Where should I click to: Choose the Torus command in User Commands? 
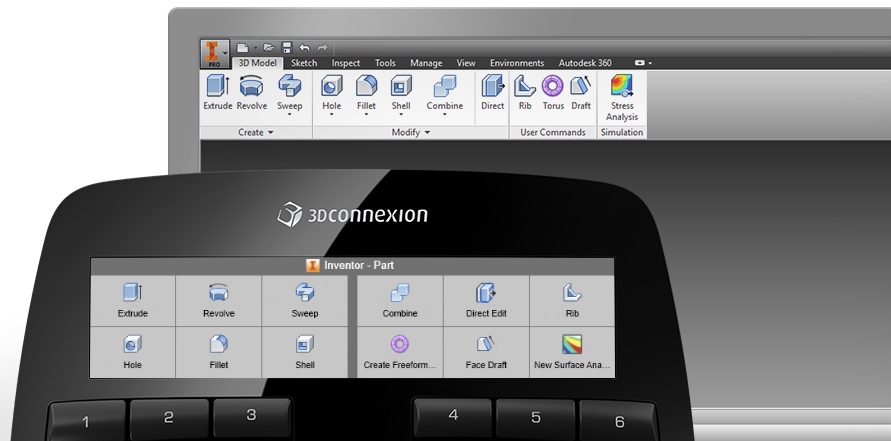552,93
